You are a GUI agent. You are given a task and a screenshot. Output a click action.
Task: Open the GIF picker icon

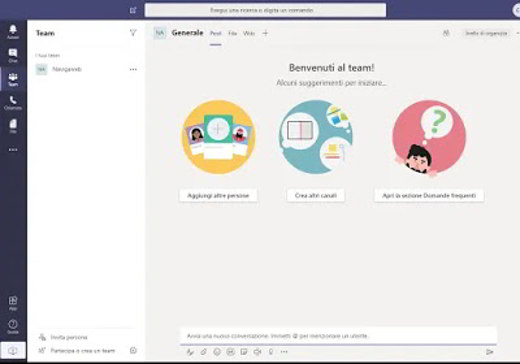(x=230, y=352)
